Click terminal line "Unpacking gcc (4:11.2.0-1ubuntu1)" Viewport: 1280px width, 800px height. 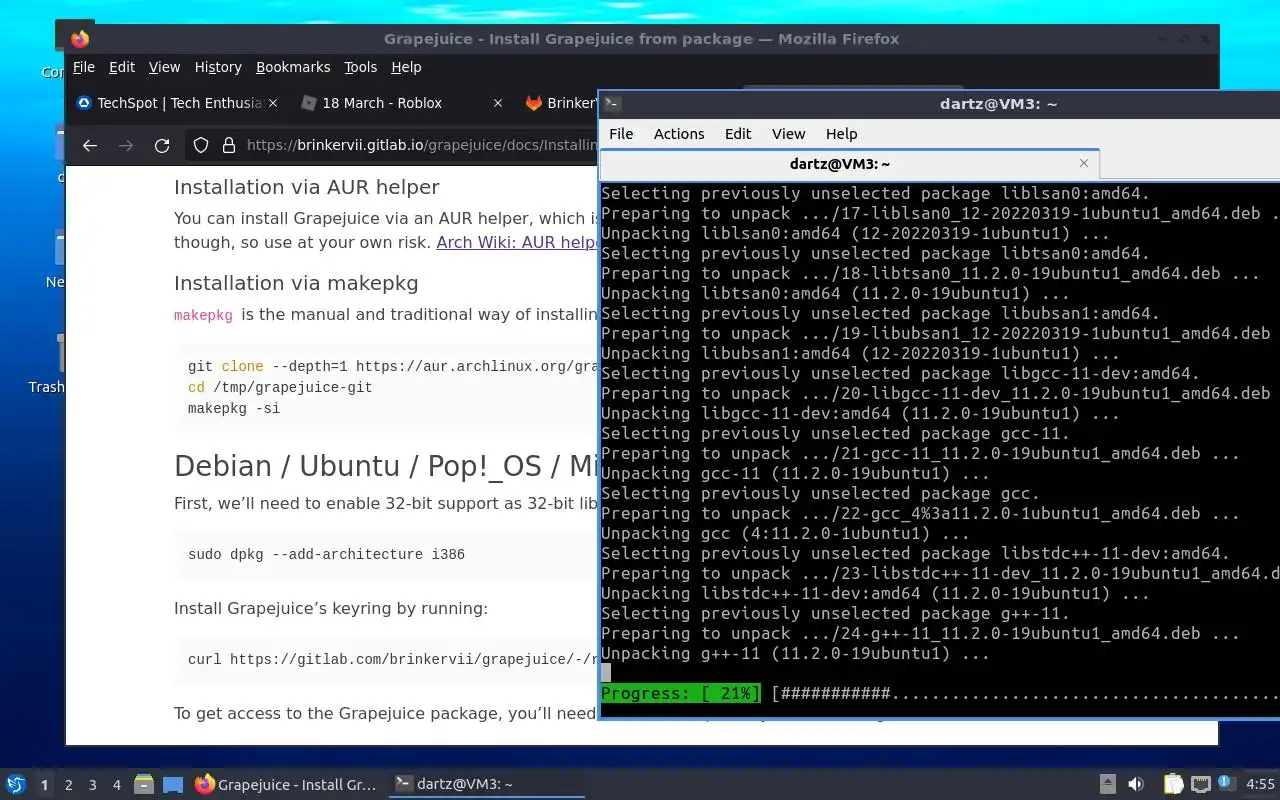[x=785, y=533]
